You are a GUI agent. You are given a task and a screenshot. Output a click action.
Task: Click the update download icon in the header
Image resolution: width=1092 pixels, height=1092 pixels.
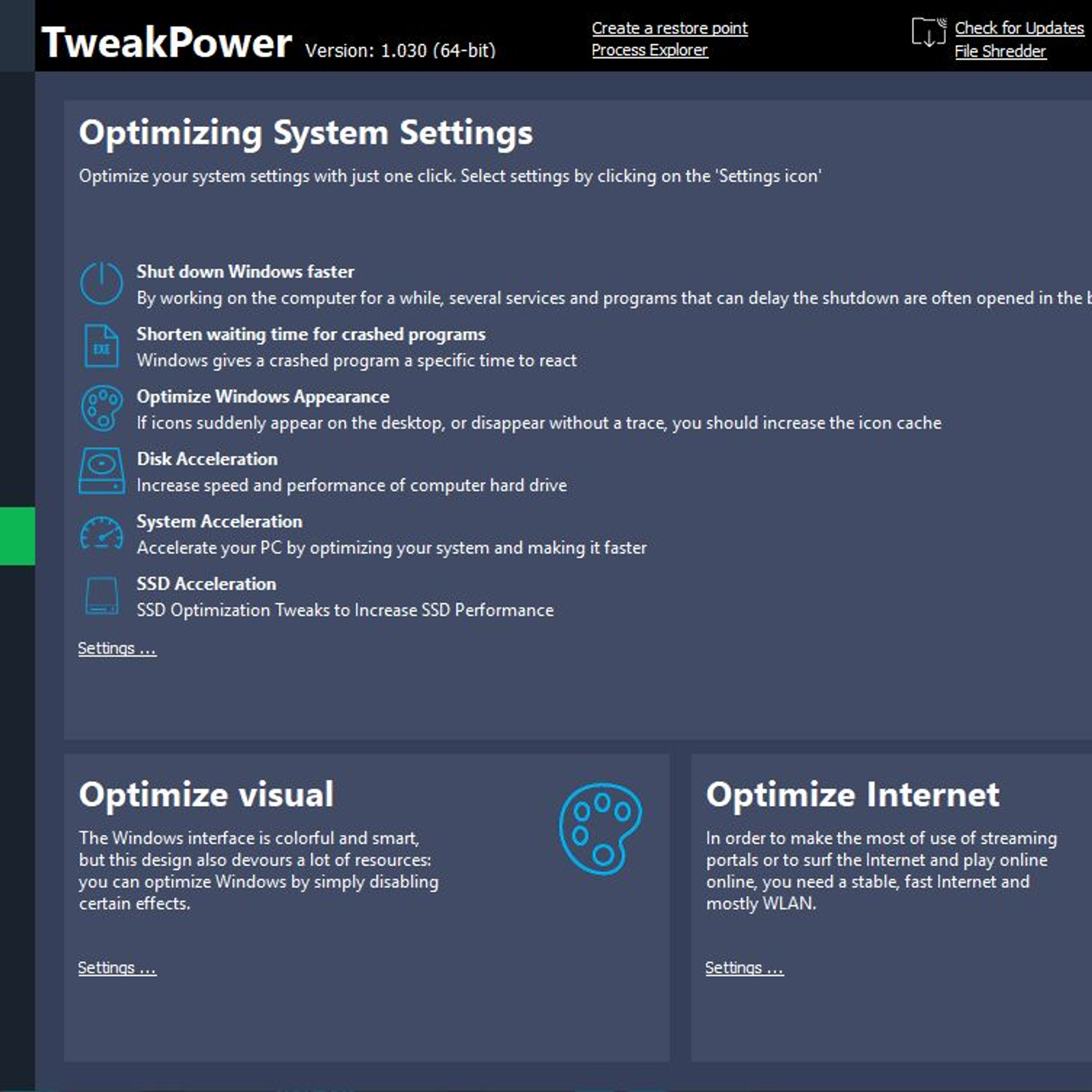point(929,32)
